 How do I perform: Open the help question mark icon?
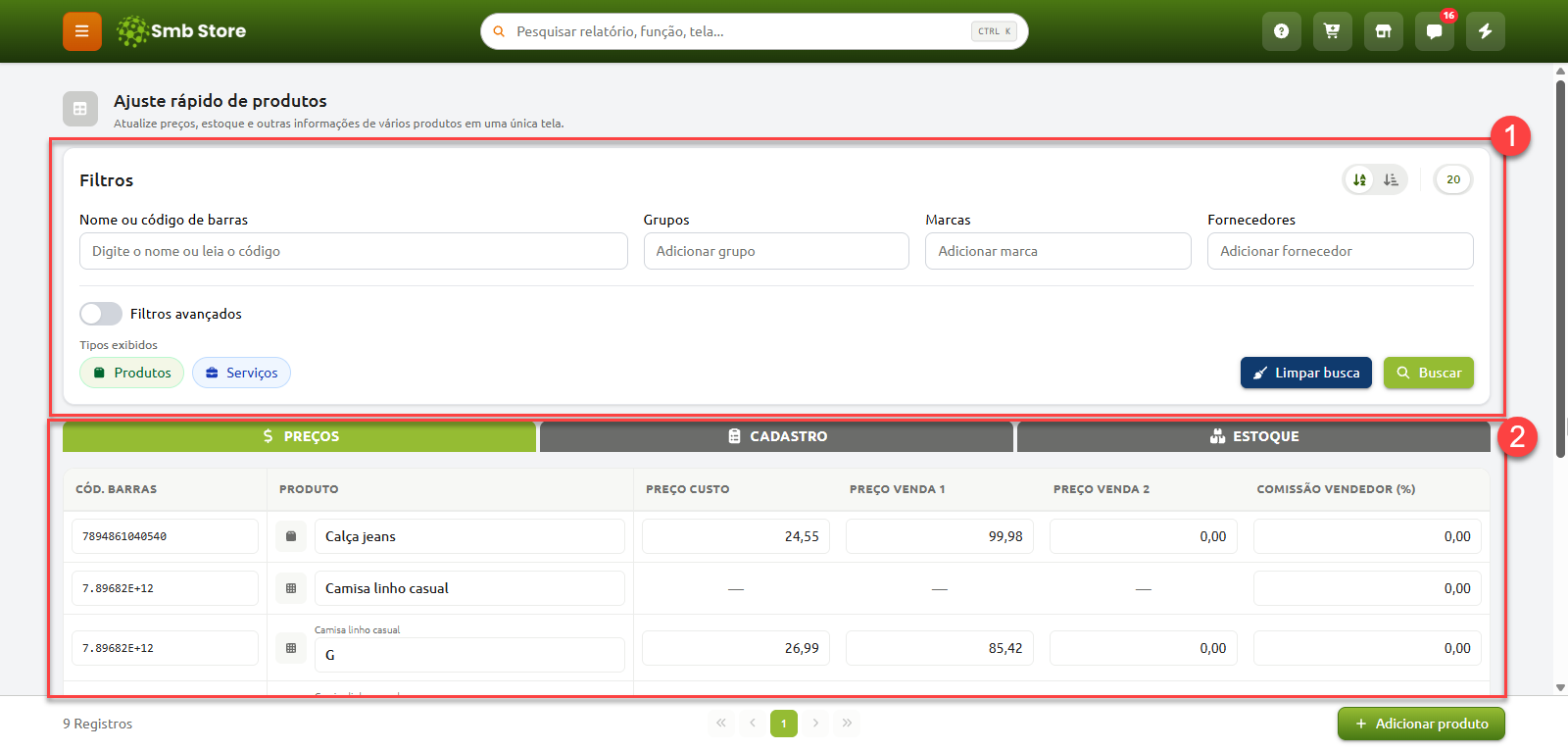[x=1282, y=31]
